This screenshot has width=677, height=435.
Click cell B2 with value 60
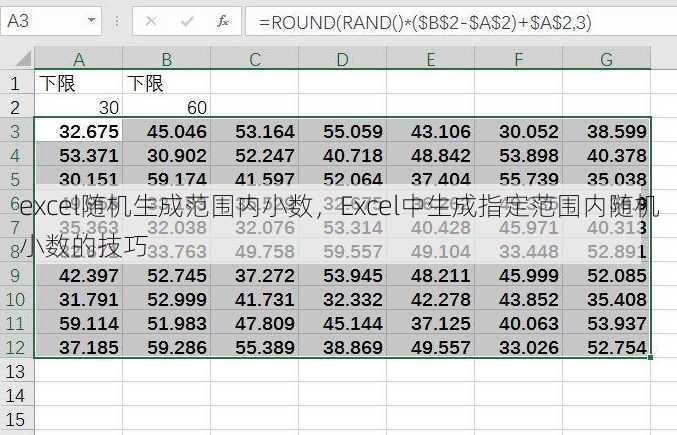[x=167, y=107]
